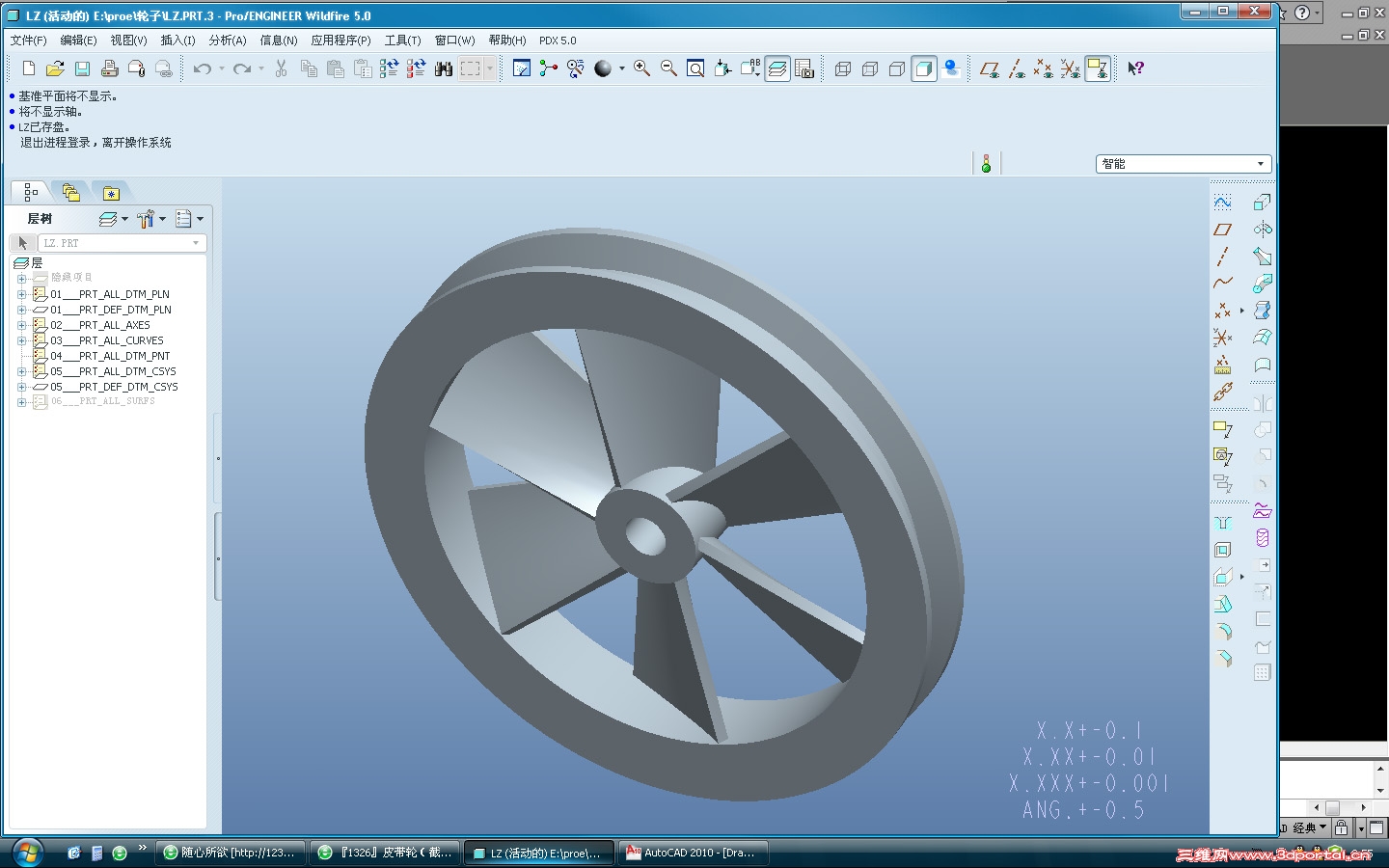Open the 应用程序(P) menu
The height and width of the screenshot is (868, 1389).
click(340, 41)
